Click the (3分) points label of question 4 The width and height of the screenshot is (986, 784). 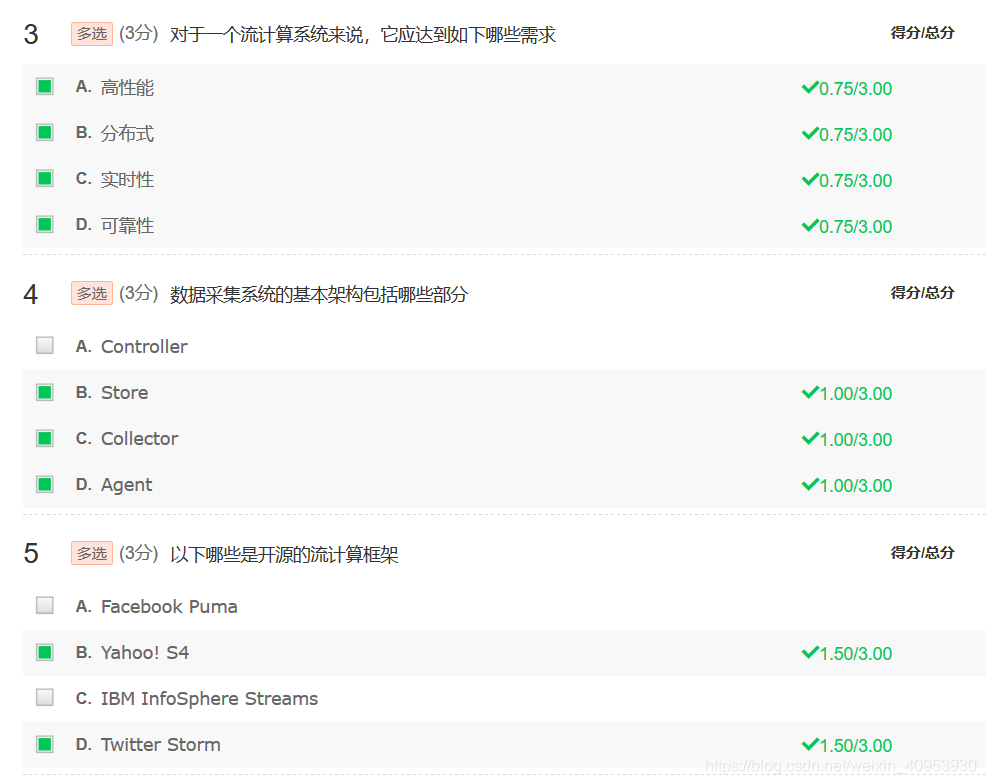pos(139,293)
